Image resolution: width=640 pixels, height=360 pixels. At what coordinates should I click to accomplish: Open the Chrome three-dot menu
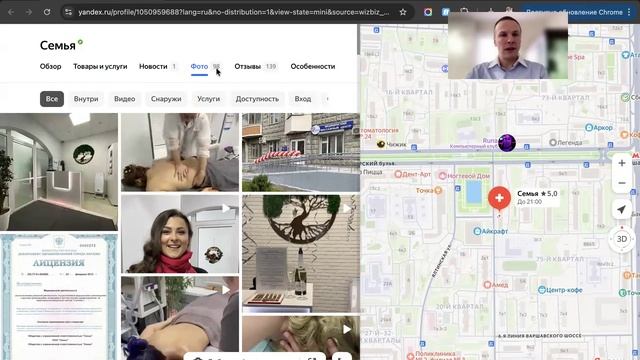tap(630, 12)
